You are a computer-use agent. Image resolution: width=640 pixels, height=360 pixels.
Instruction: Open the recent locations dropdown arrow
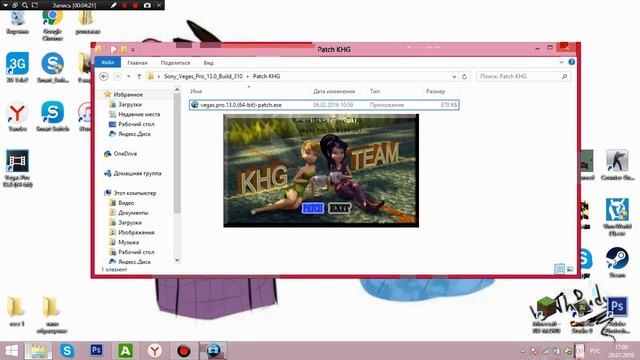coord(129,76)
